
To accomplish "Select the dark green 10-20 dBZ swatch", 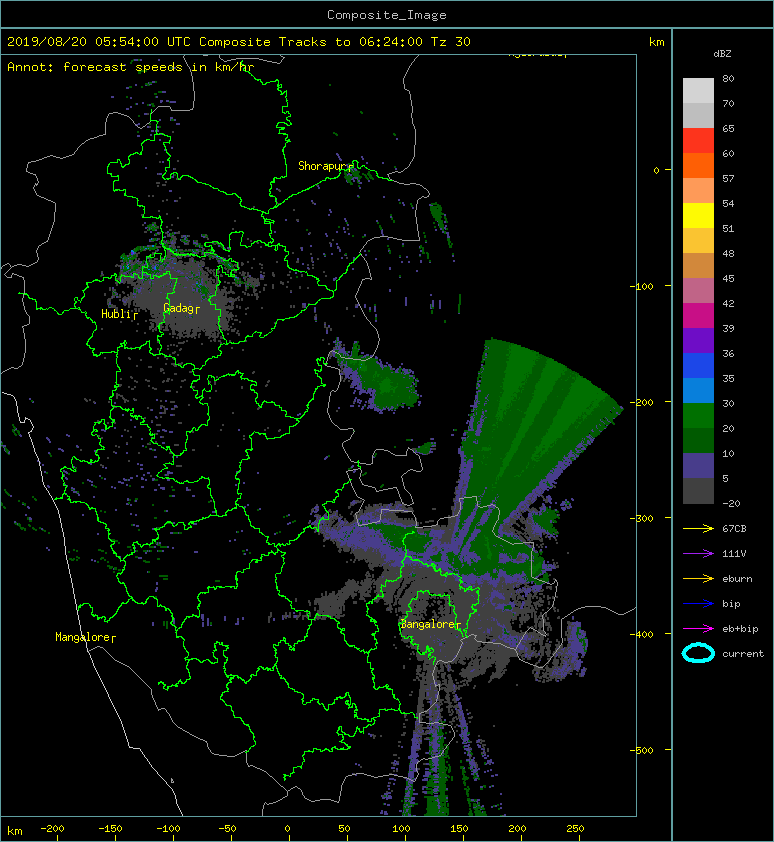I will [x=698, y=440].
